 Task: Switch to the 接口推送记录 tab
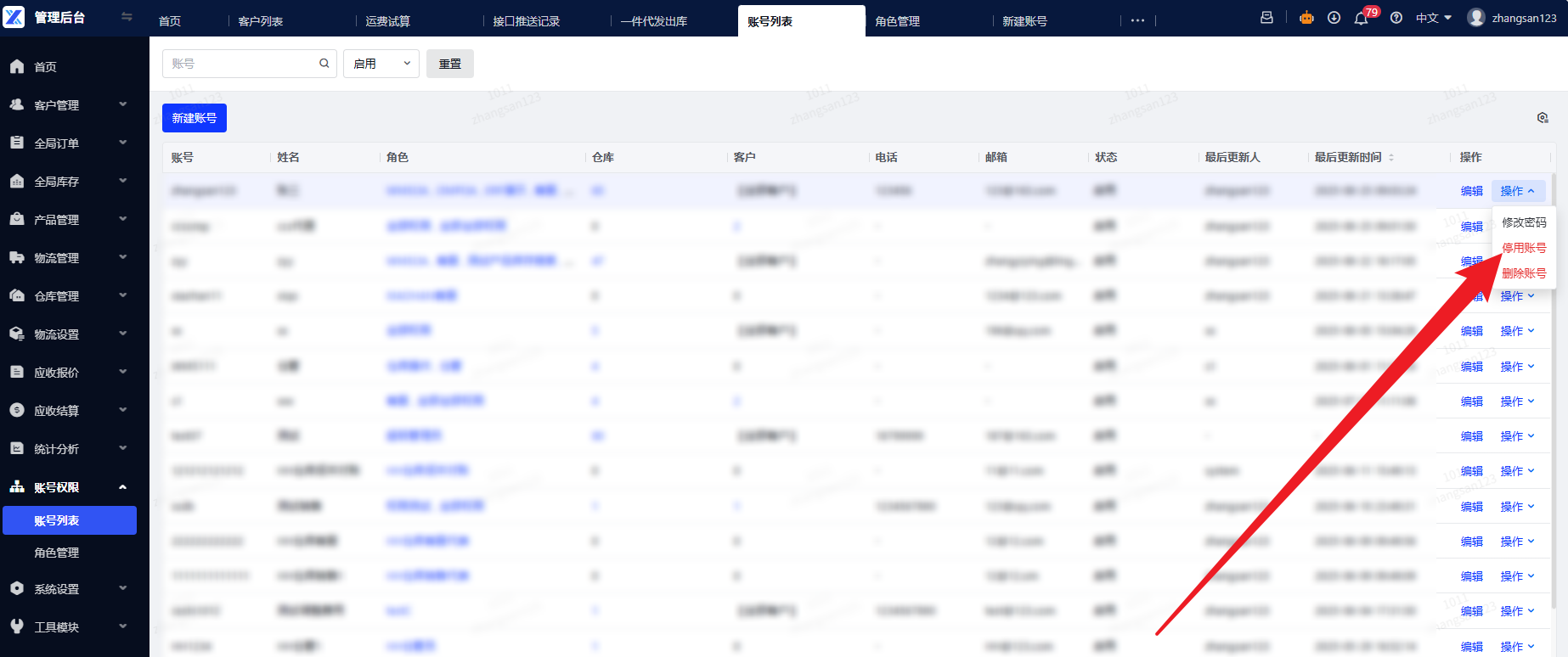[527, 21]
